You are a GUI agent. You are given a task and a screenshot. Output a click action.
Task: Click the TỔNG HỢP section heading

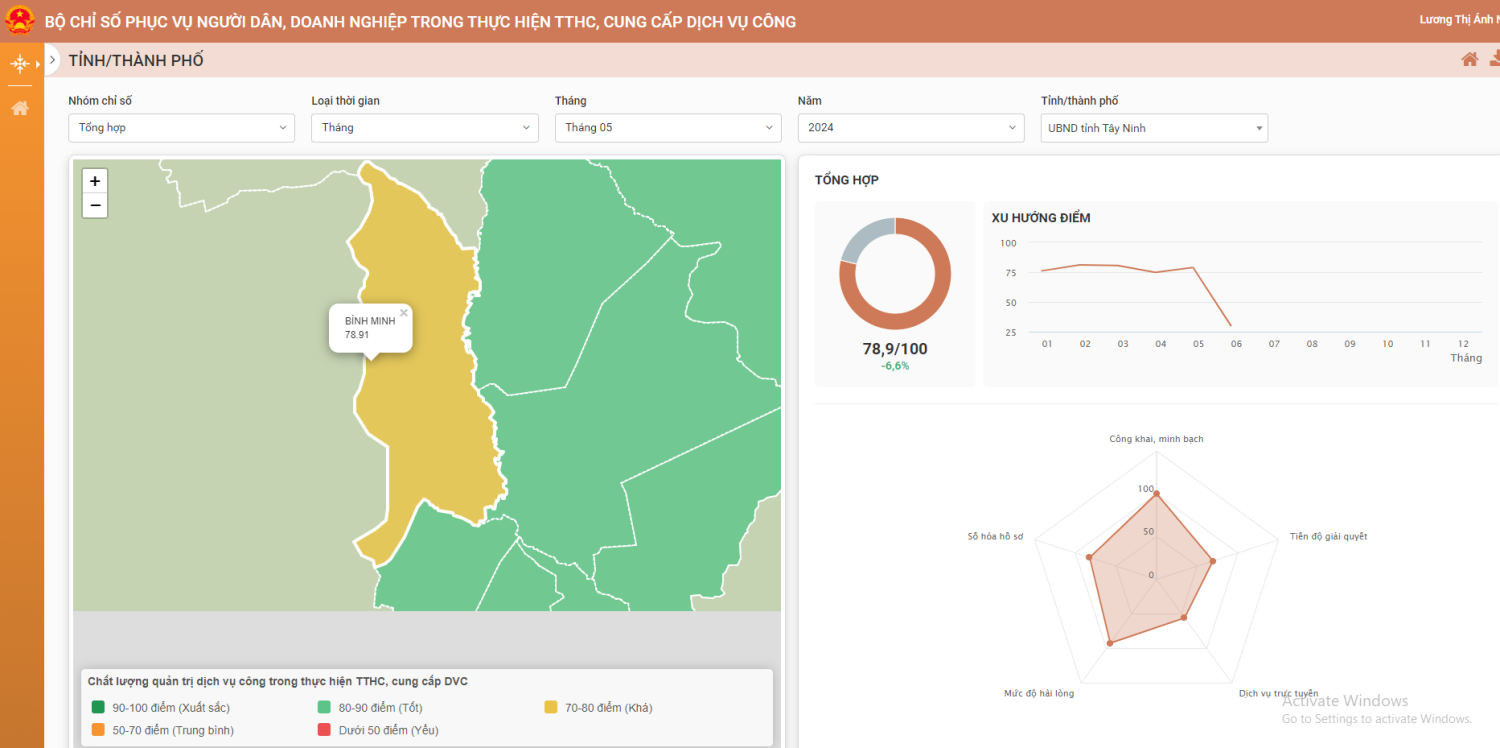point(847,180)
